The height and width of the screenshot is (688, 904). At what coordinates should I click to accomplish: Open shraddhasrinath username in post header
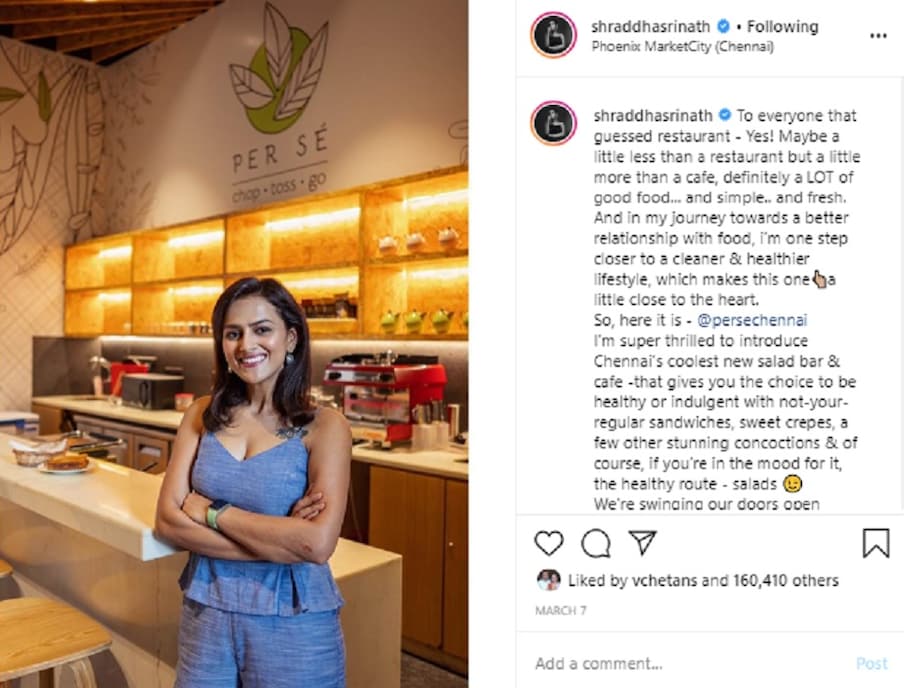650,27
